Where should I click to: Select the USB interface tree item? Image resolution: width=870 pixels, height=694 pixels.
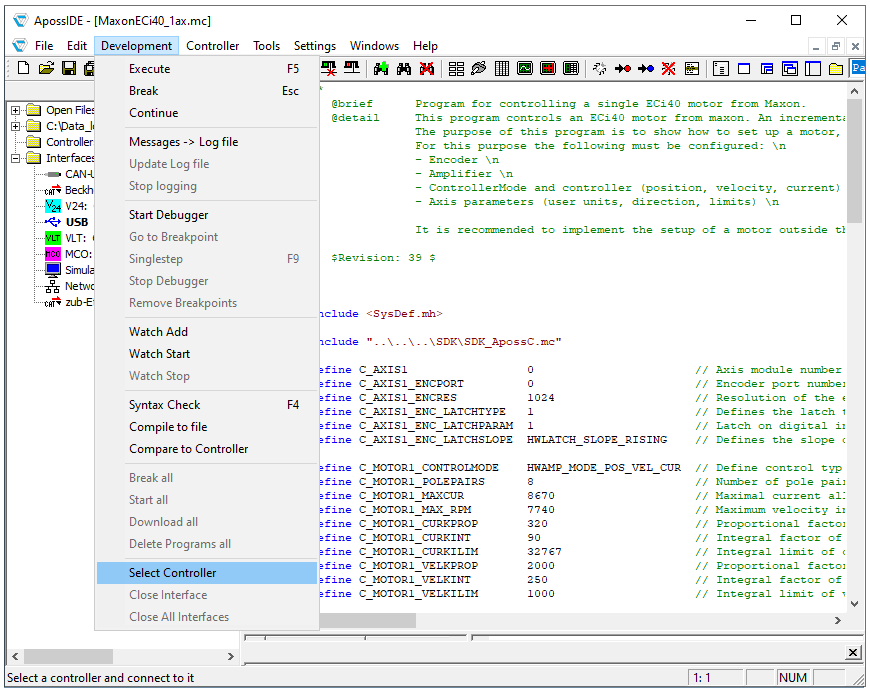77,222
